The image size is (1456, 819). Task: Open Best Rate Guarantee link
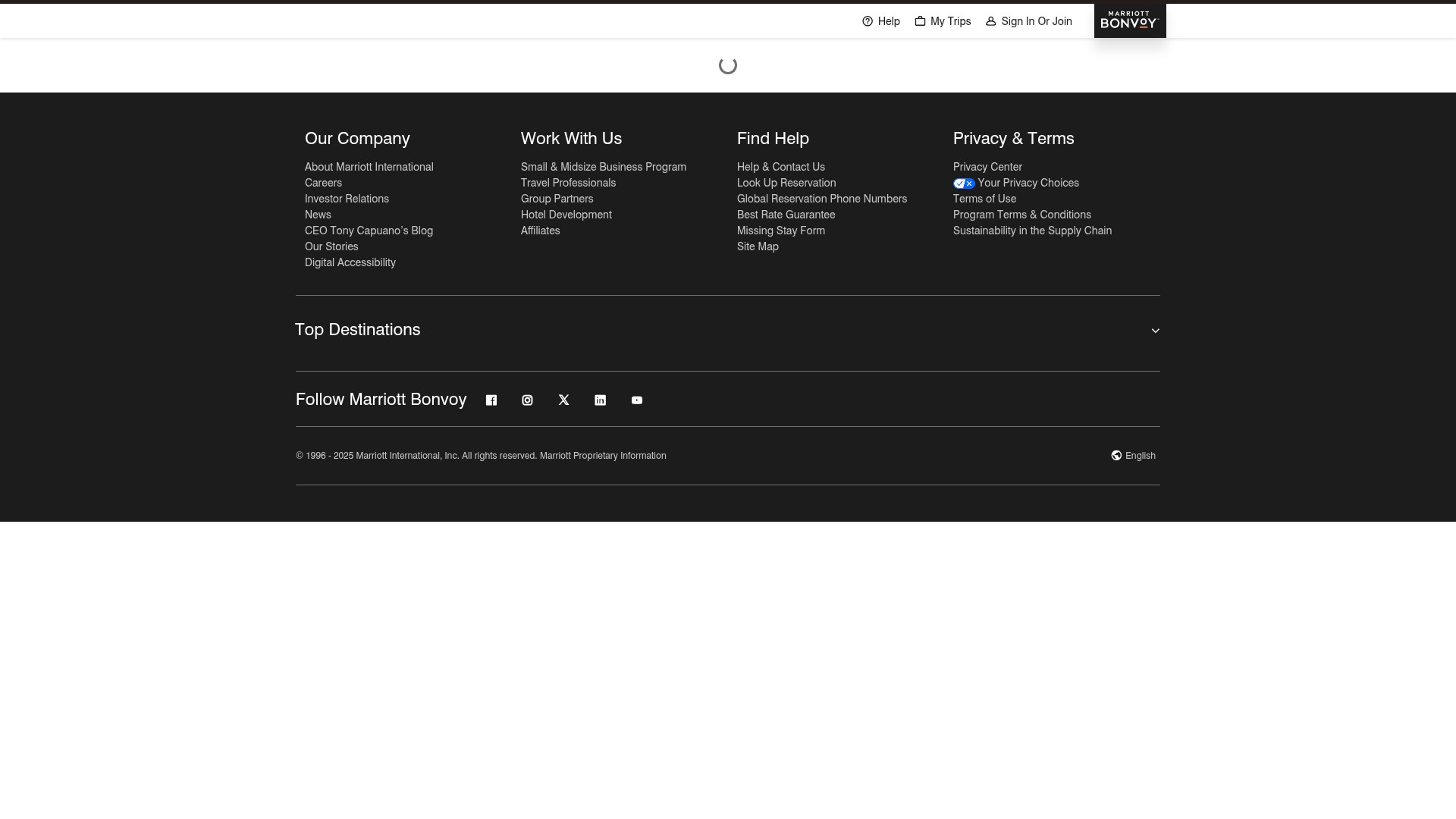(786, 215)
